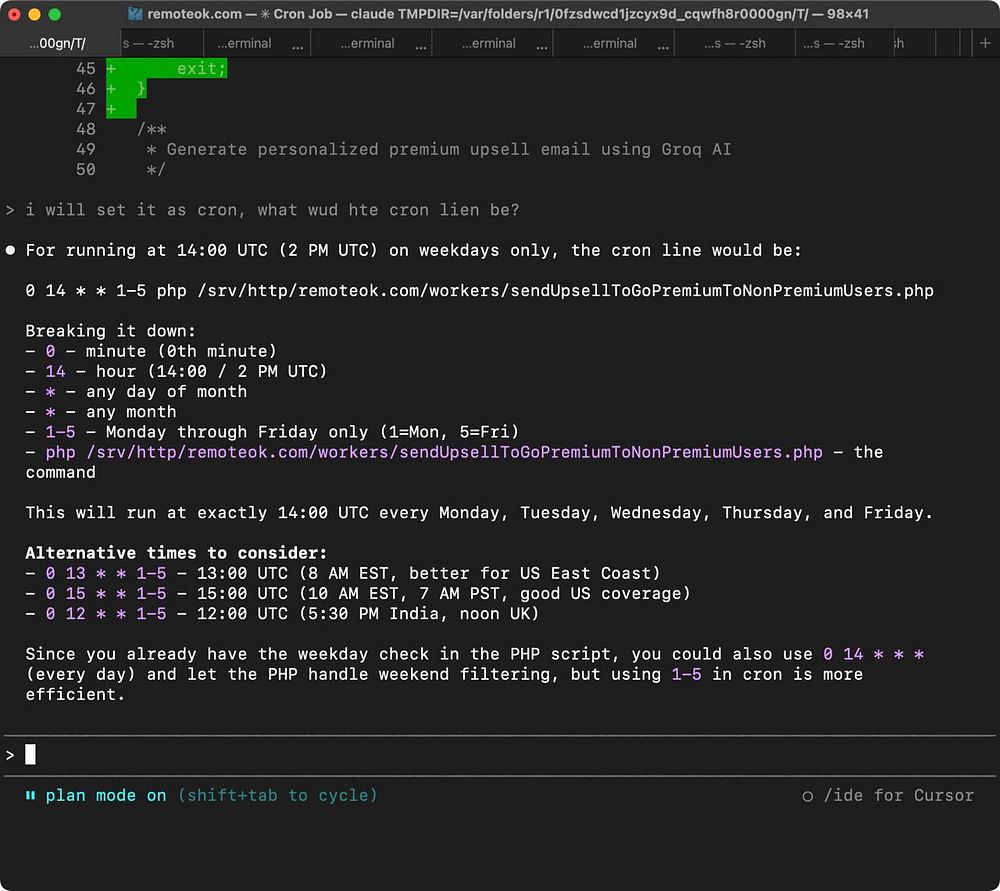The image size is (1000, 891).
Task: Click the purple '1-5' in the last paragraph
Action: (686, 674)
